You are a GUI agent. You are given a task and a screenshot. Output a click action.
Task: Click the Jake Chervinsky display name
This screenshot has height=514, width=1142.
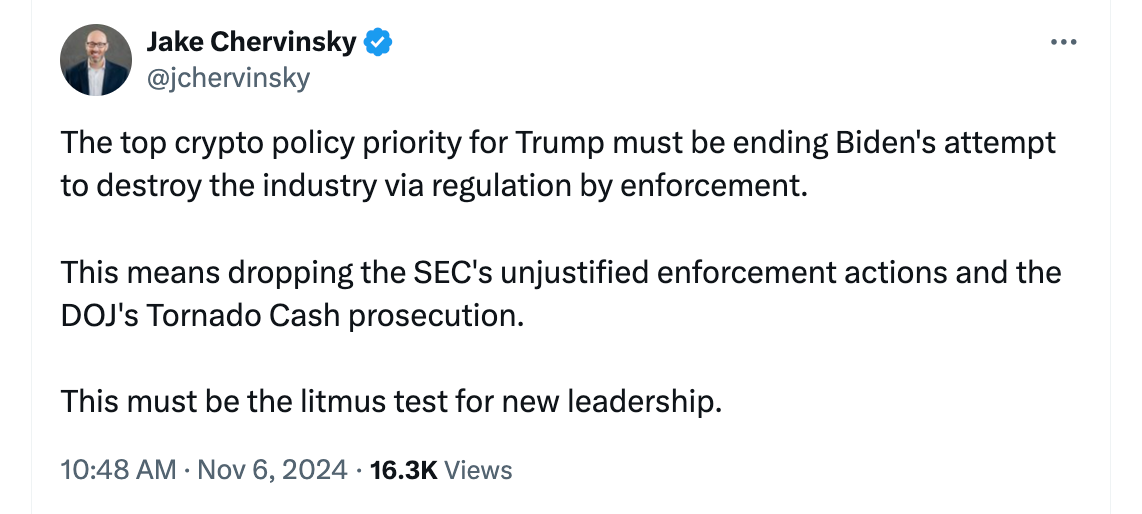(251, 42)
